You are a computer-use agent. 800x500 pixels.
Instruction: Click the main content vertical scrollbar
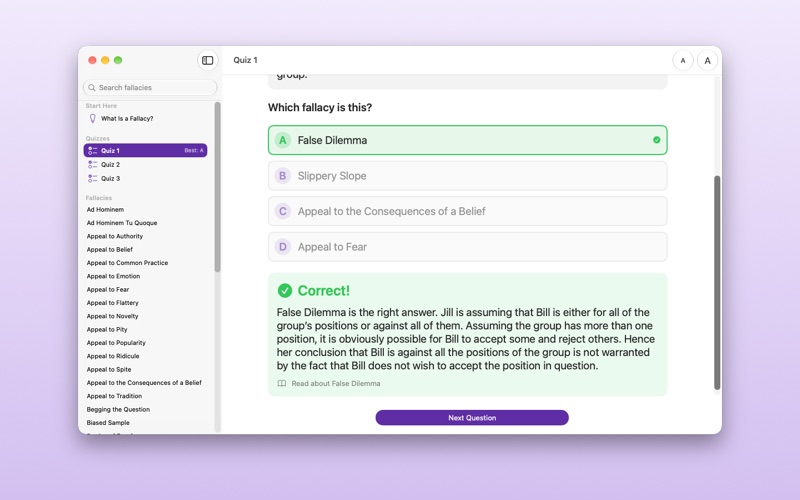click(717, 283)
